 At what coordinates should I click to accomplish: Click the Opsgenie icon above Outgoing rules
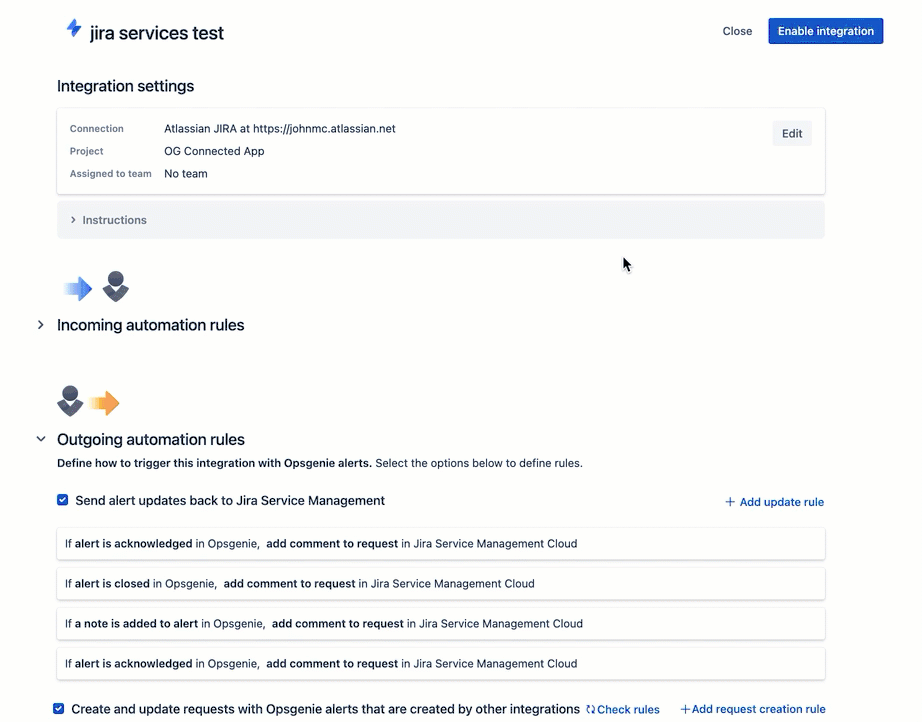(70, 401)
